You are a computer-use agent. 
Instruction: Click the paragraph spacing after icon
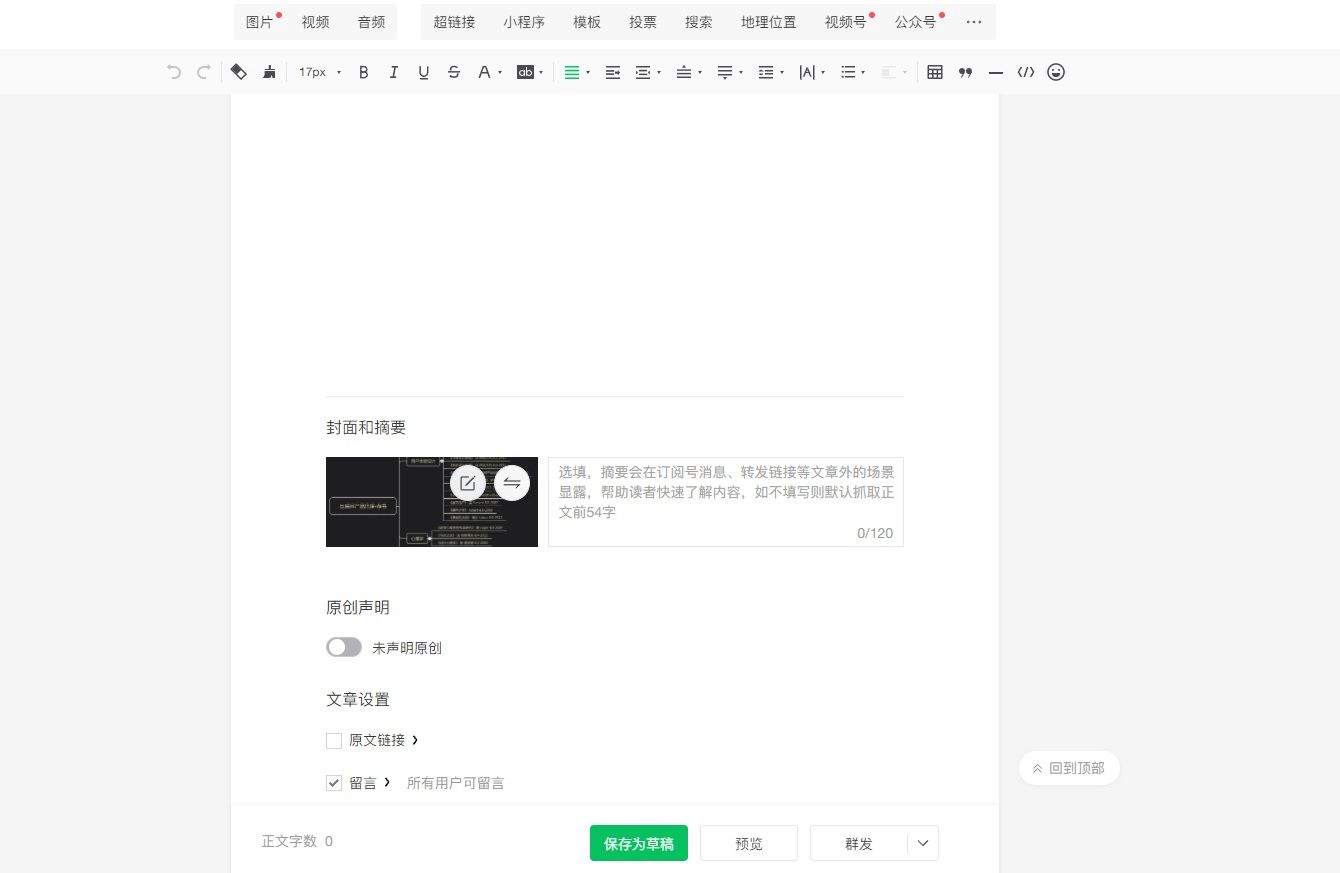coord(725,72)
